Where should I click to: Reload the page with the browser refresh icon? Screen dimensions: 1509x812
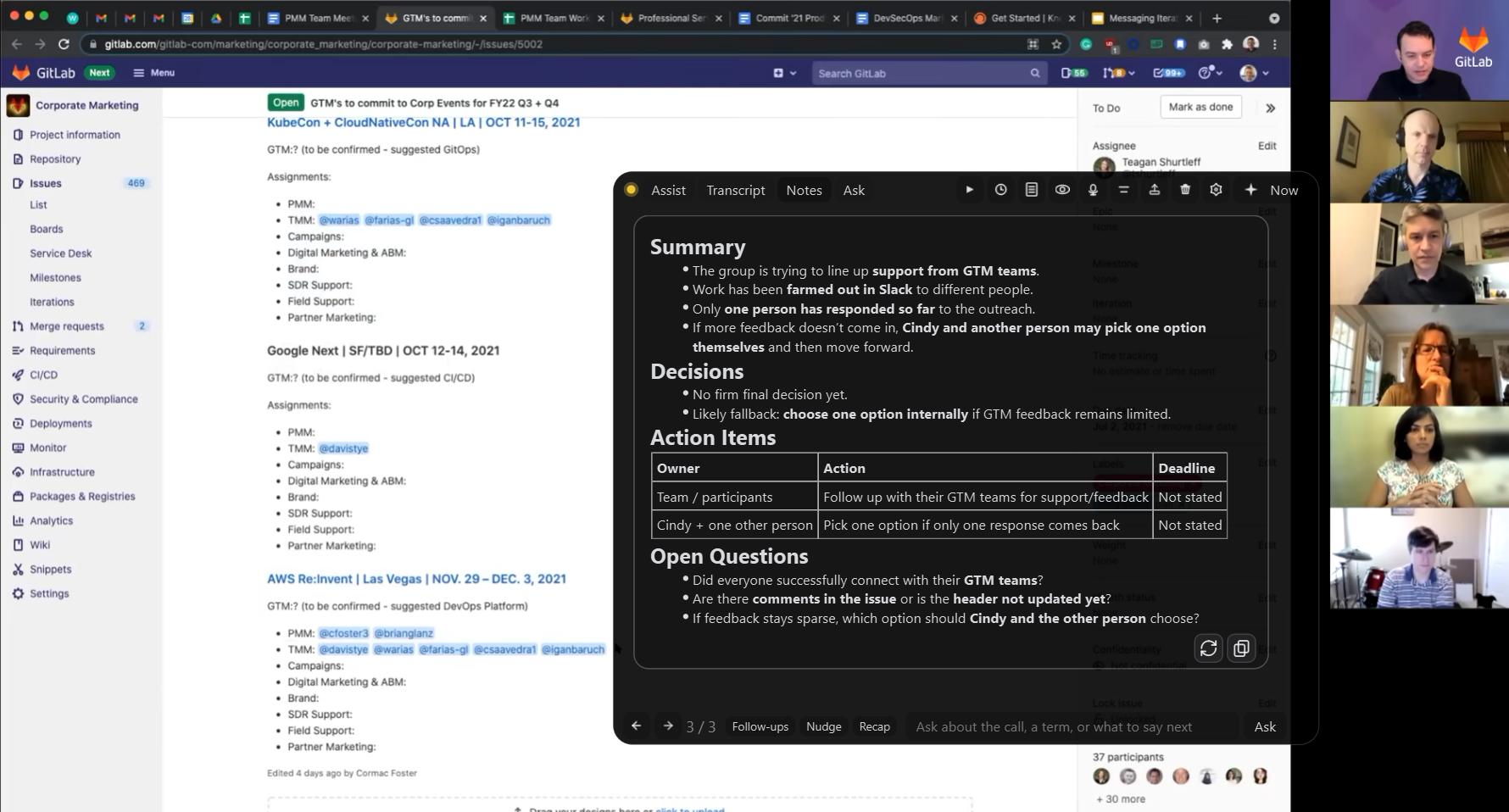pyautogui.click(x=64, y=44)
